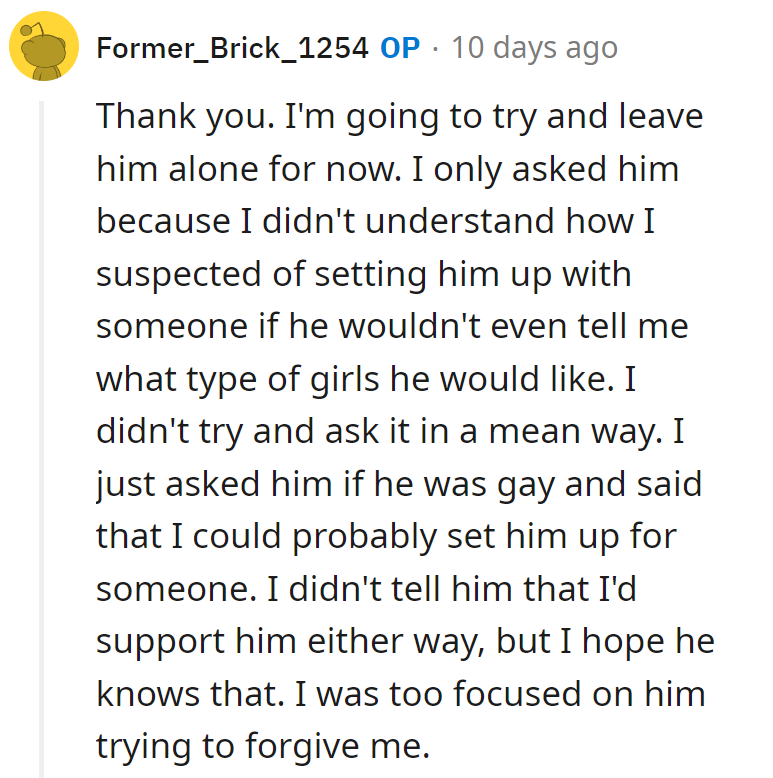Open the yellow Snoo avatar profile
Screen dimensions: 773x778
coord(44,46)
